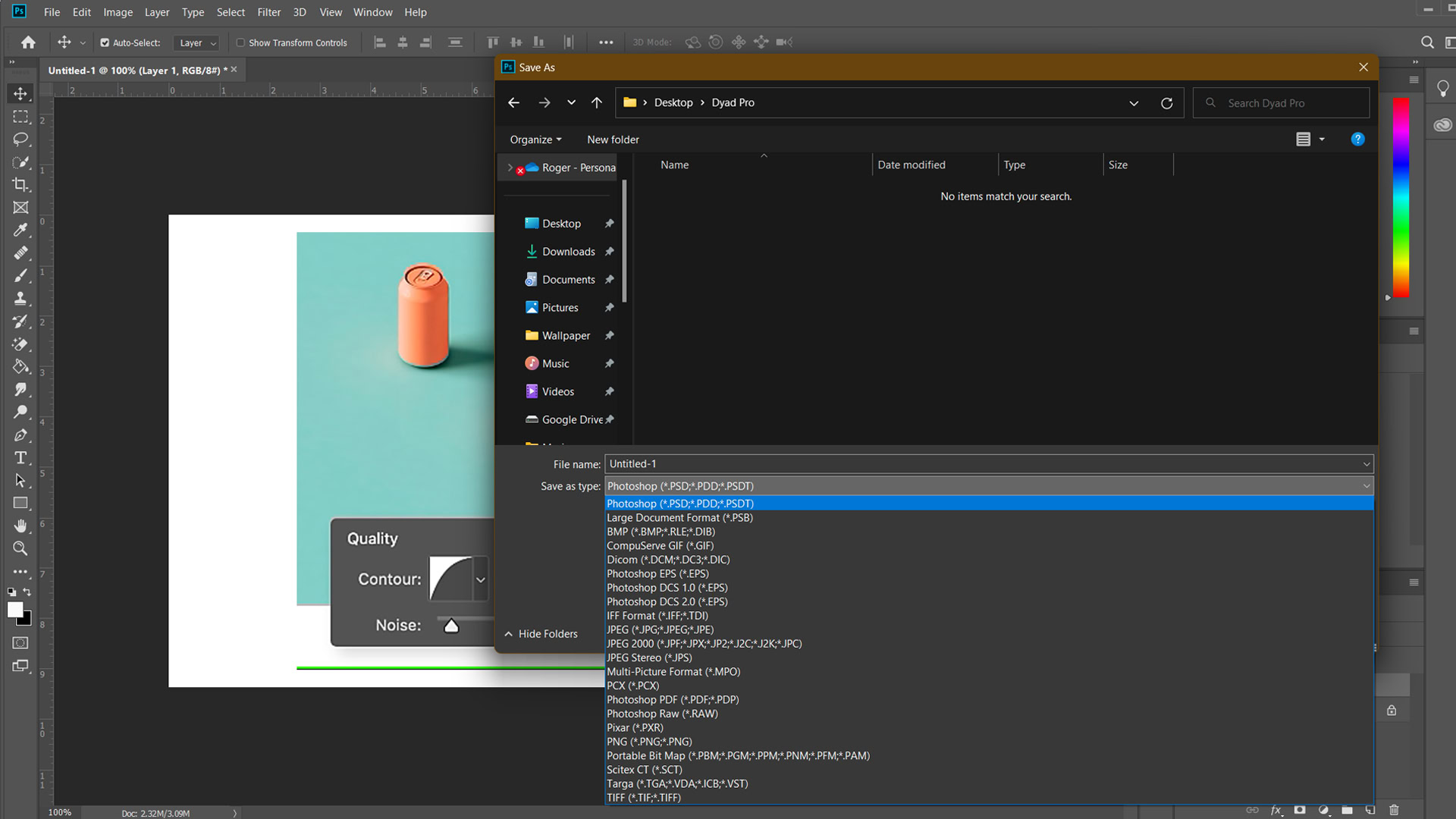Image resolution: width=1456 pixels, height=819 pixels.
Task: Toggle Quick Mask mode
Action: [20, 643]
